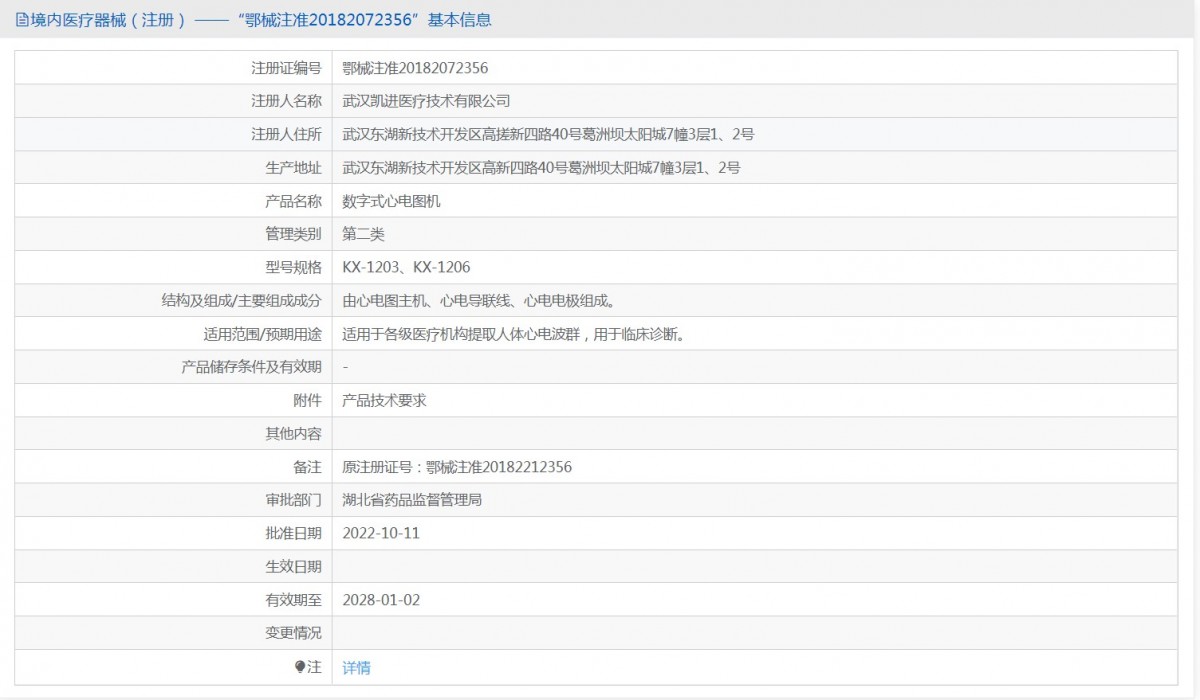The width and height of the screenshot is (1200, 700).
Task: Select text 适用于各级医疗机构提取人体心电波群
Action: (461, 334)
